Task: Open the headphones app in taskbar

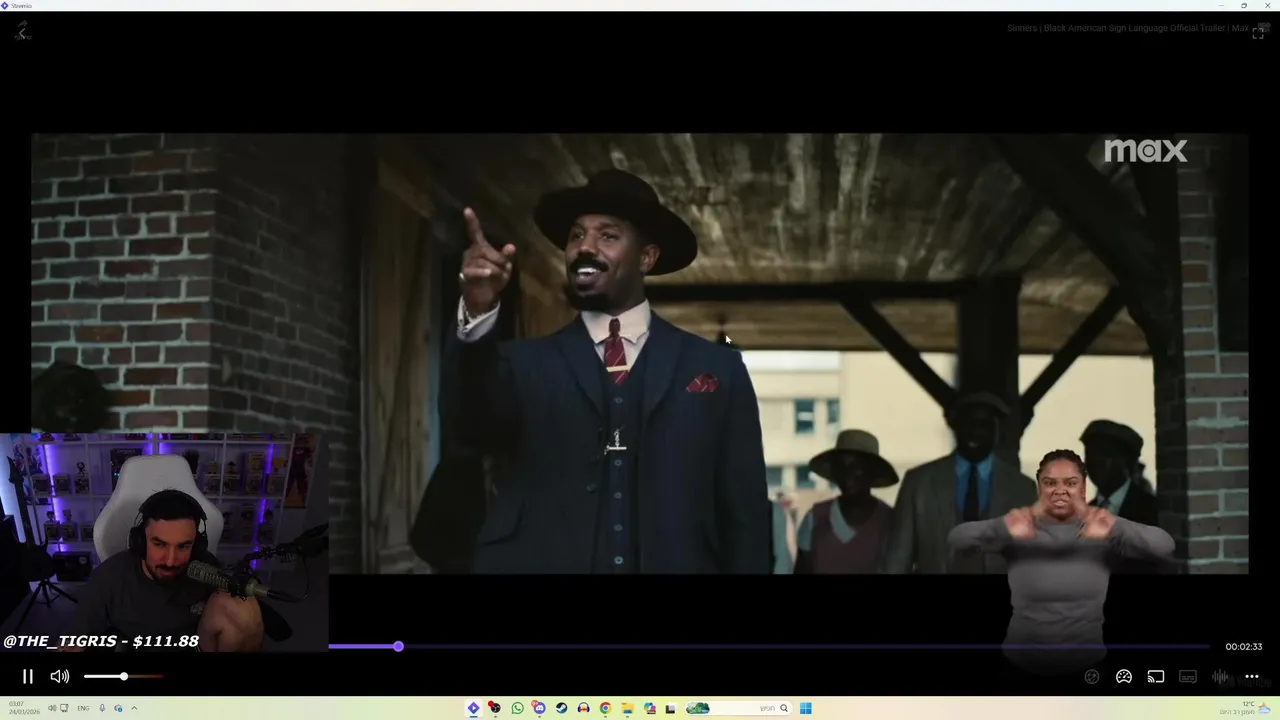Action: [x=583, y=708]
